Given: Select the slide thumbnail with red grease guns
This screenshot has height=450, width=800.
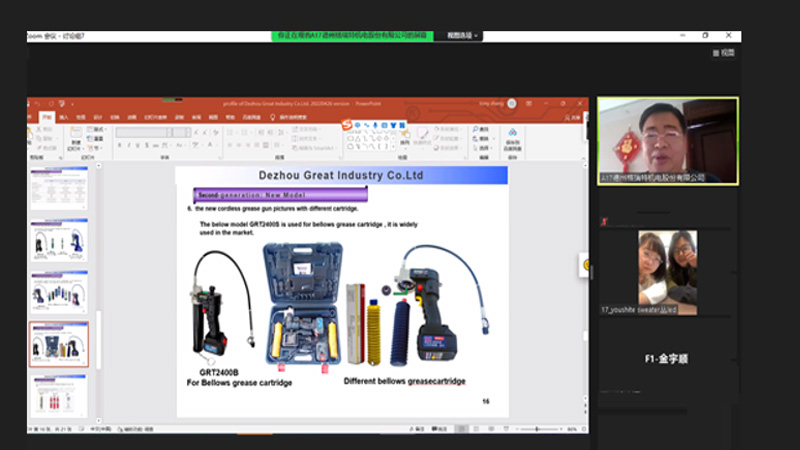Looking at the screenshot, I should pyautogui.click(x=59, y=396).
